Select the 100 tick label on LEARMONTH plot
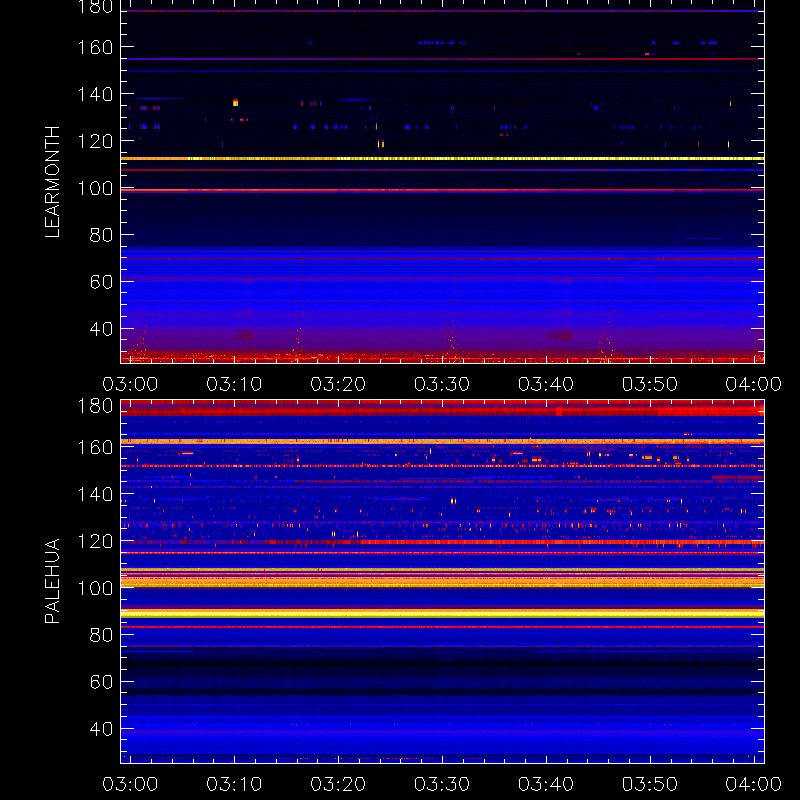This screenshot has height=800, width=800. coord(95,188)
